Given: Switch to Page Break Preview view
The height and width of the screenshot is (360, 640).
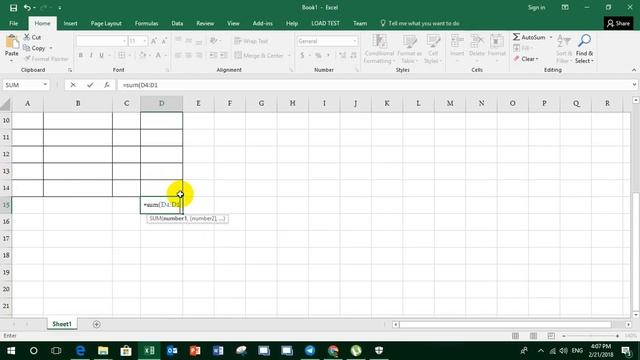Looking at the screenshot, I should 551,336.
